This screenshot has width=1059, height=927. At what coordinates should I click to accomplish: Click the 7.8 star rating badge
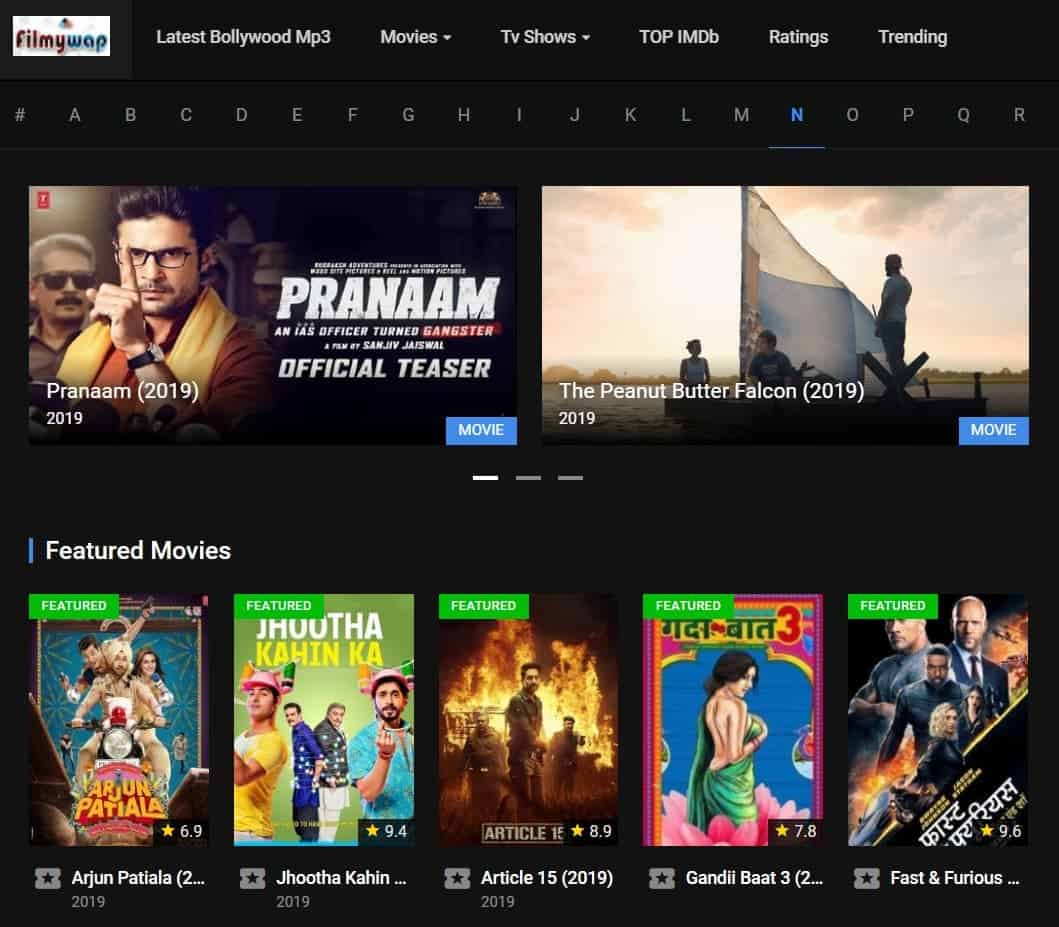pyautogui.click(x=796, y=831)
